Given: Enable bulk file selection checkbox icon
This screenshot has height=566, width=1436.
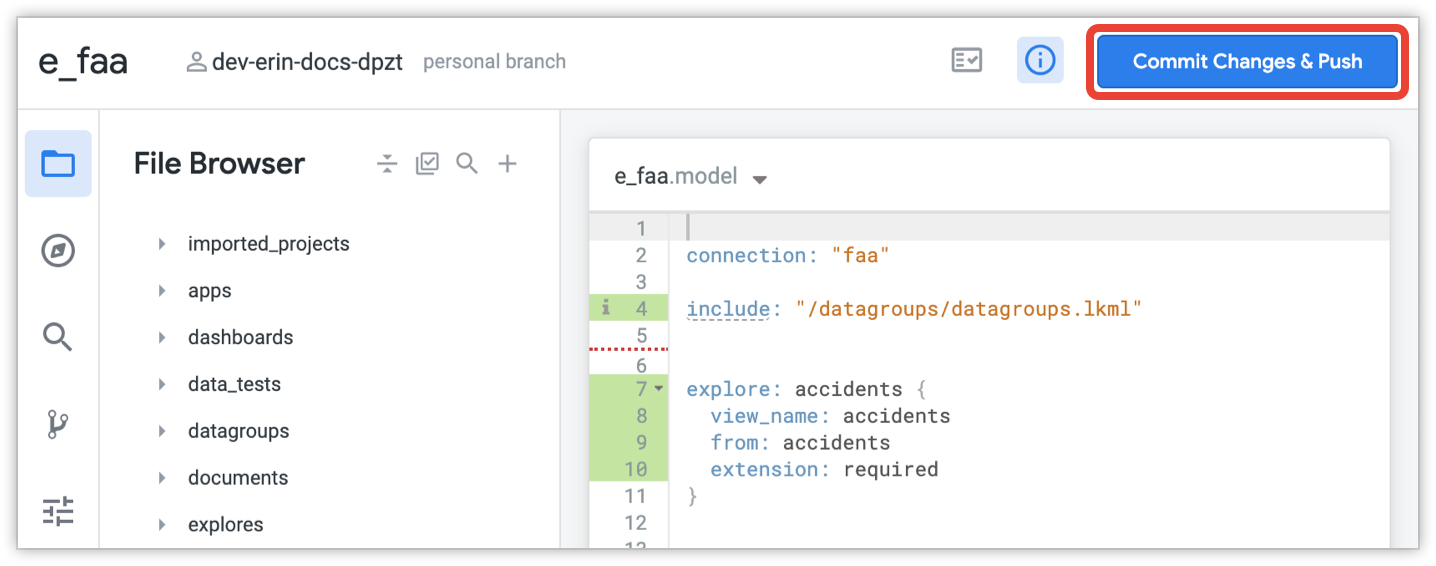Looking at the screenshot, I should point(427,164).
